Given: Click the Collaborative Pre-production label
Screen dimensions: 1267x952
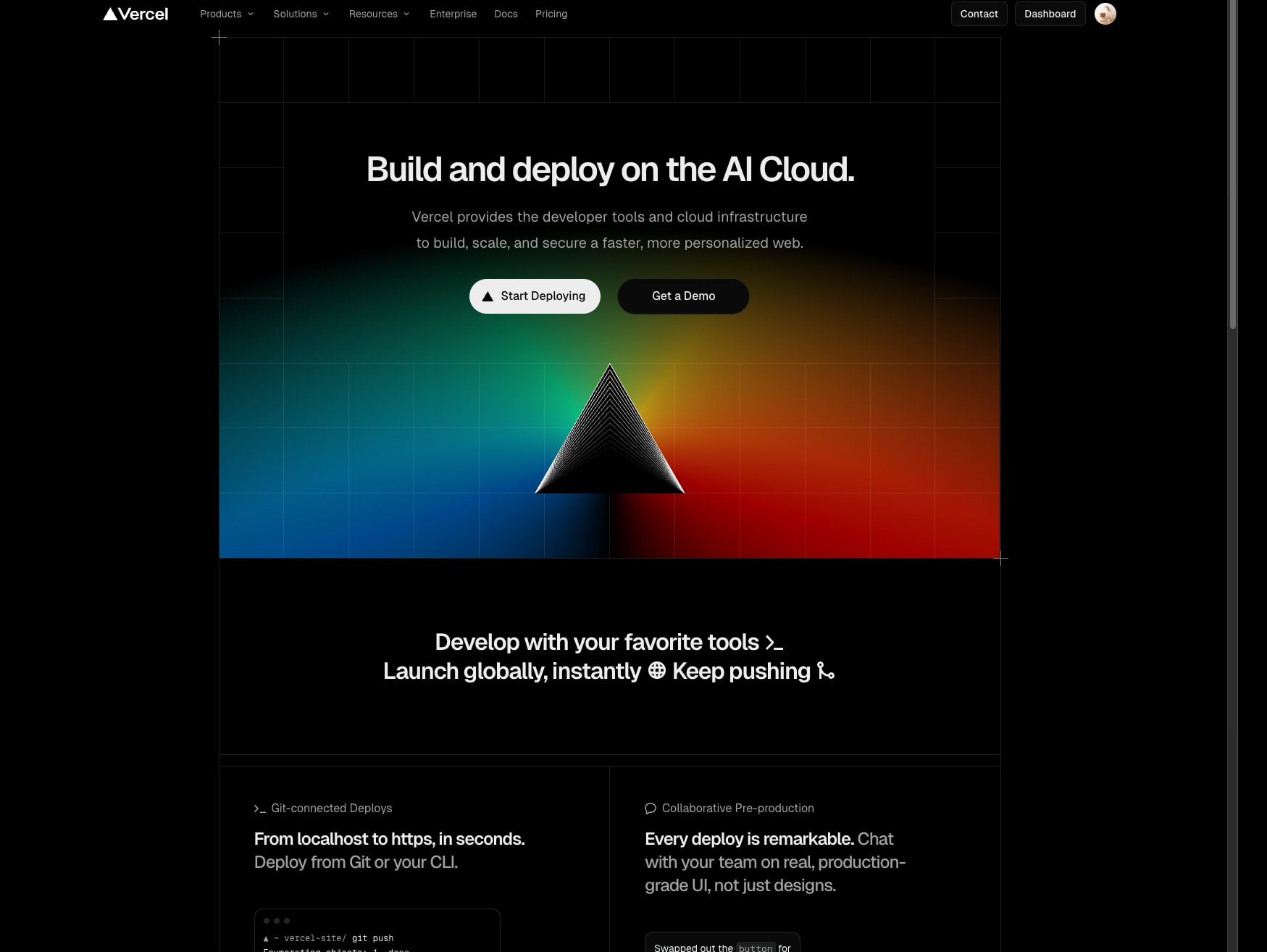Looking at the screenshot, I should (737, 809).
